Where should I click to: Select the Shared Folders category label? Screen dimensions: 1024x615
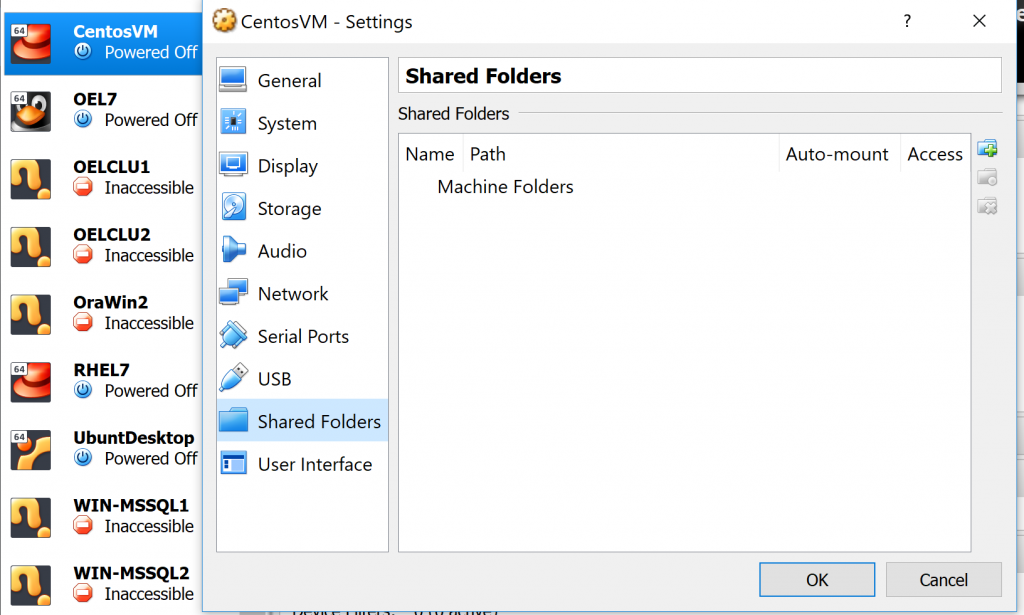click(x=319, y=421)
